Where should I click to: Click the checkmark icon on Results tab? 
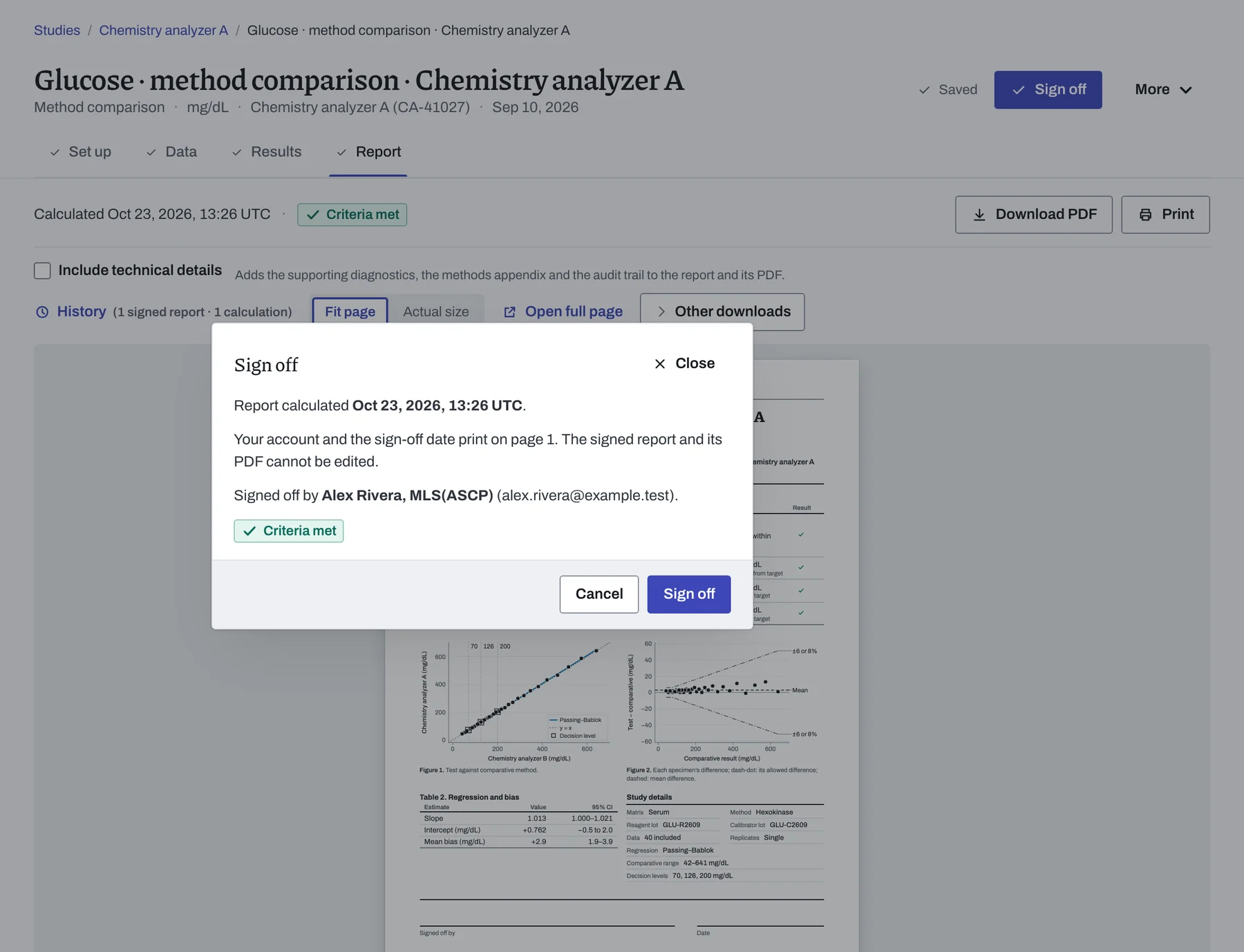pyautogui.click(x=237, y=153)
